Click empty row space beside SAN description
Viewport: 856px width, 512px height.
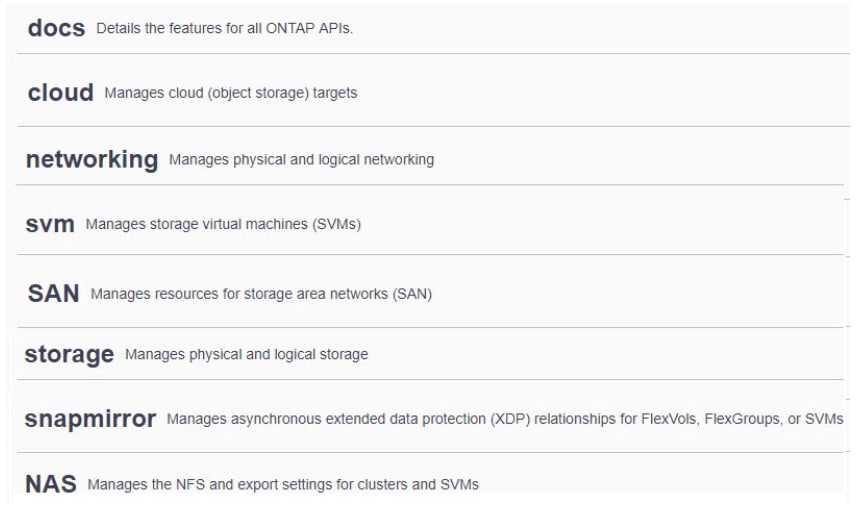(640, 294)
